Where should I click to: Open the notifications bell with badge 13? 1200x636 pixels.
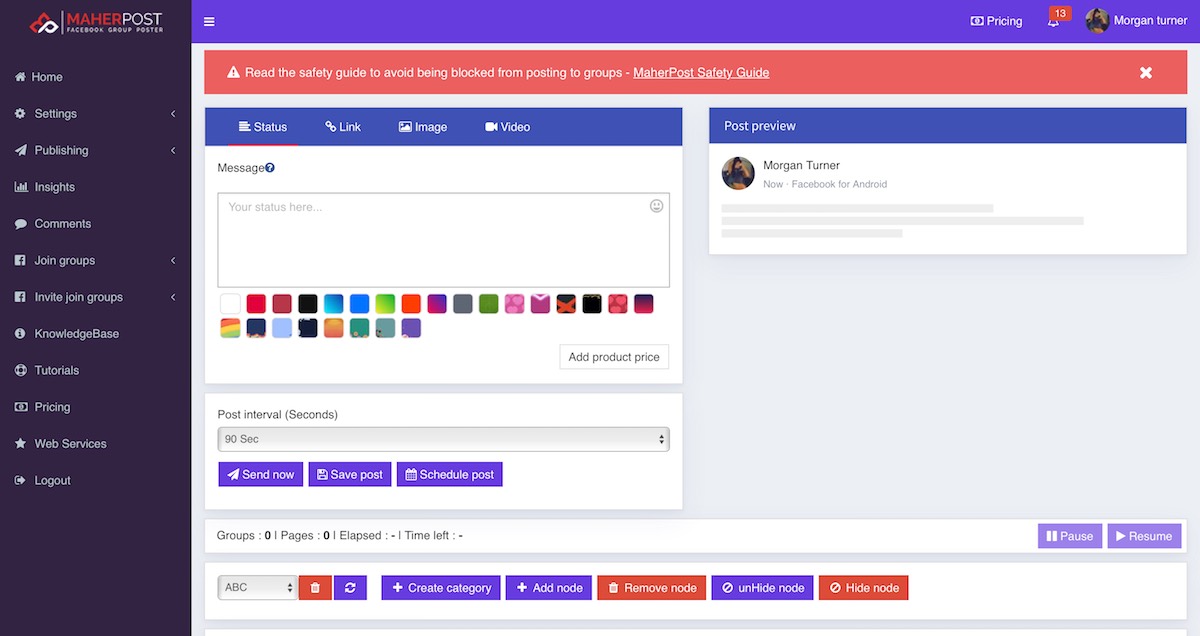coord(1054,20)
